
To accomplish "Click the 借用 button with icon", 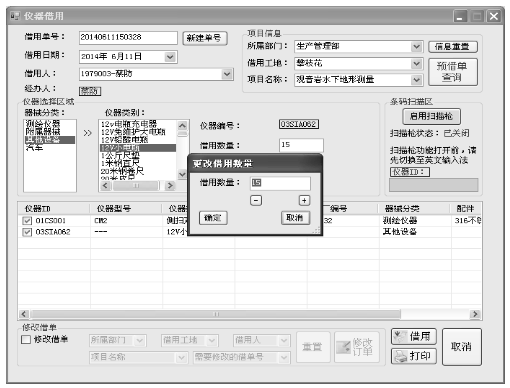I will coord(414,337).
